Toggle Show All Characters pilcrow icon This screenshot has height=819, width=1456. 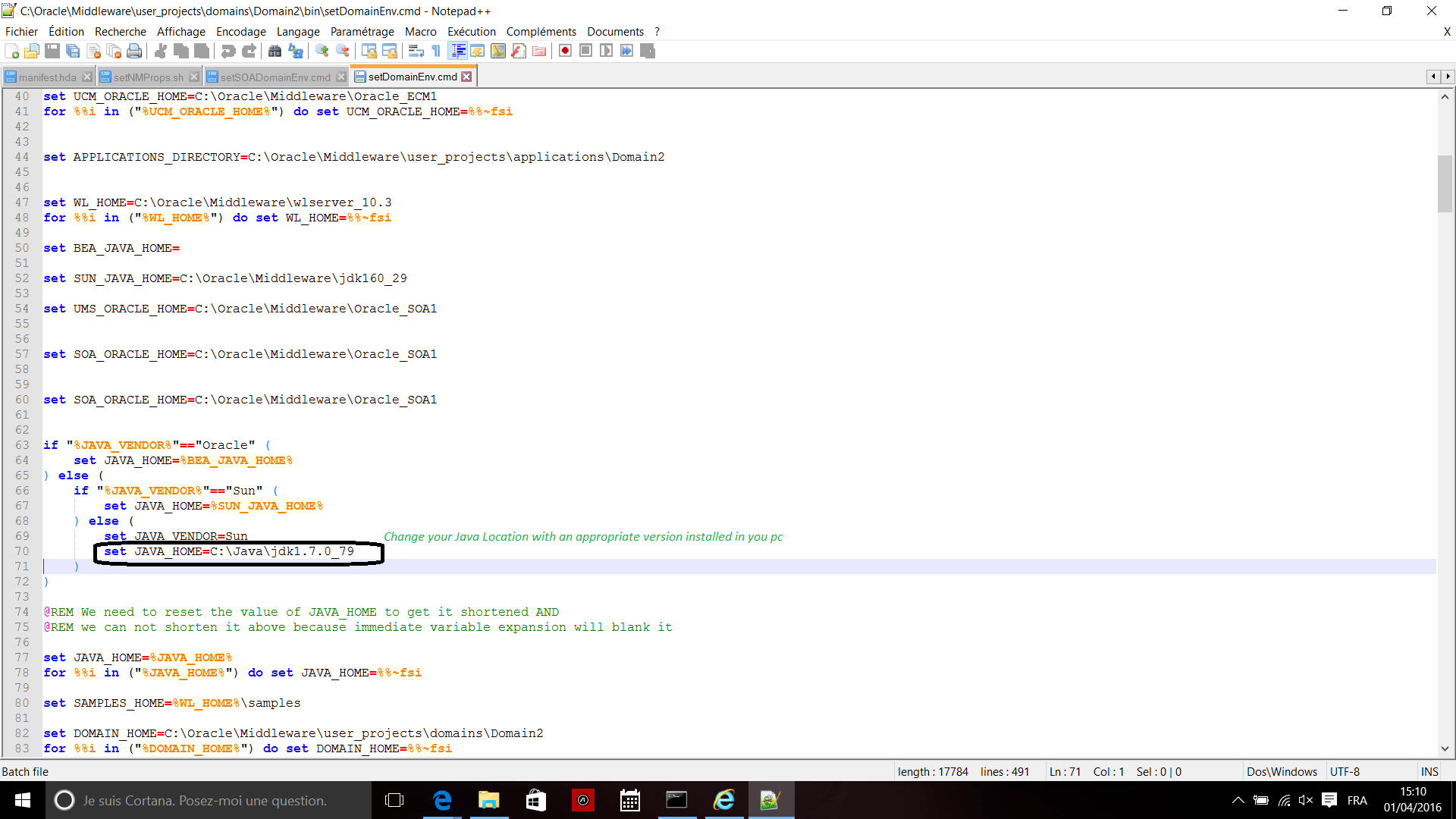click(x=436, y=51)
